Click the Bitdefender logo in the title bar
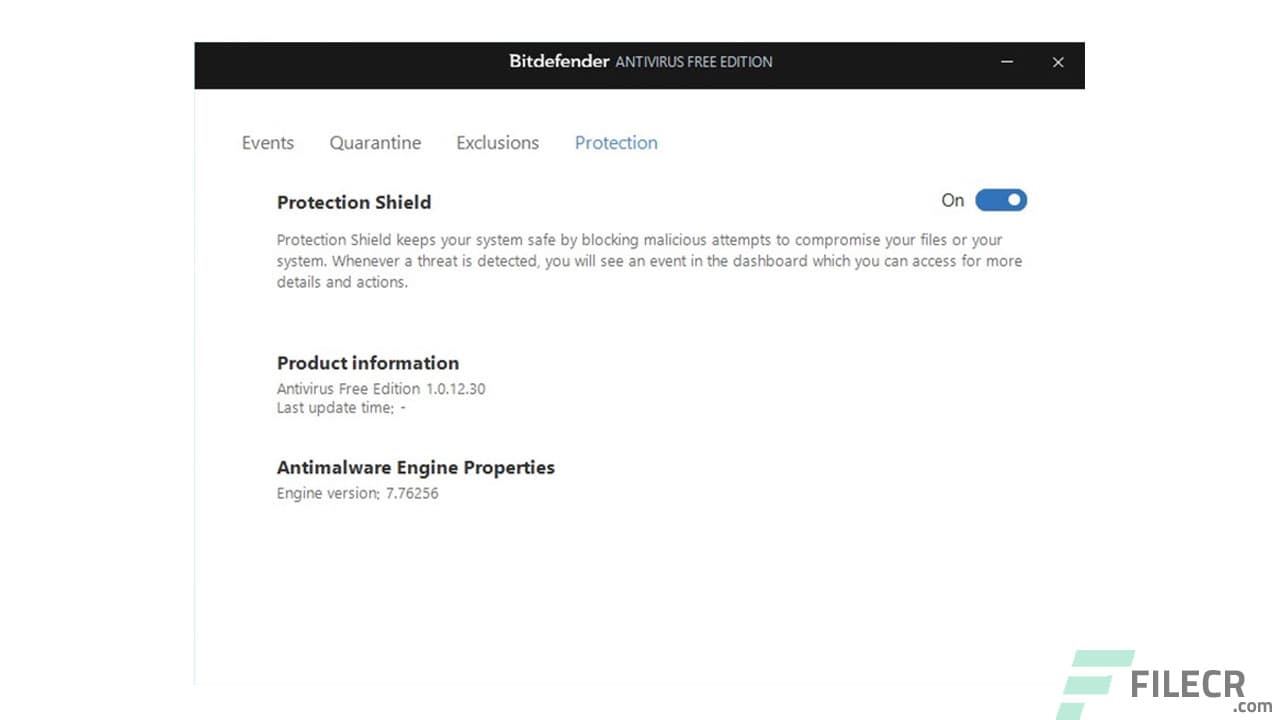This screenshot has width=1280, height=720. tap(558, 61)
